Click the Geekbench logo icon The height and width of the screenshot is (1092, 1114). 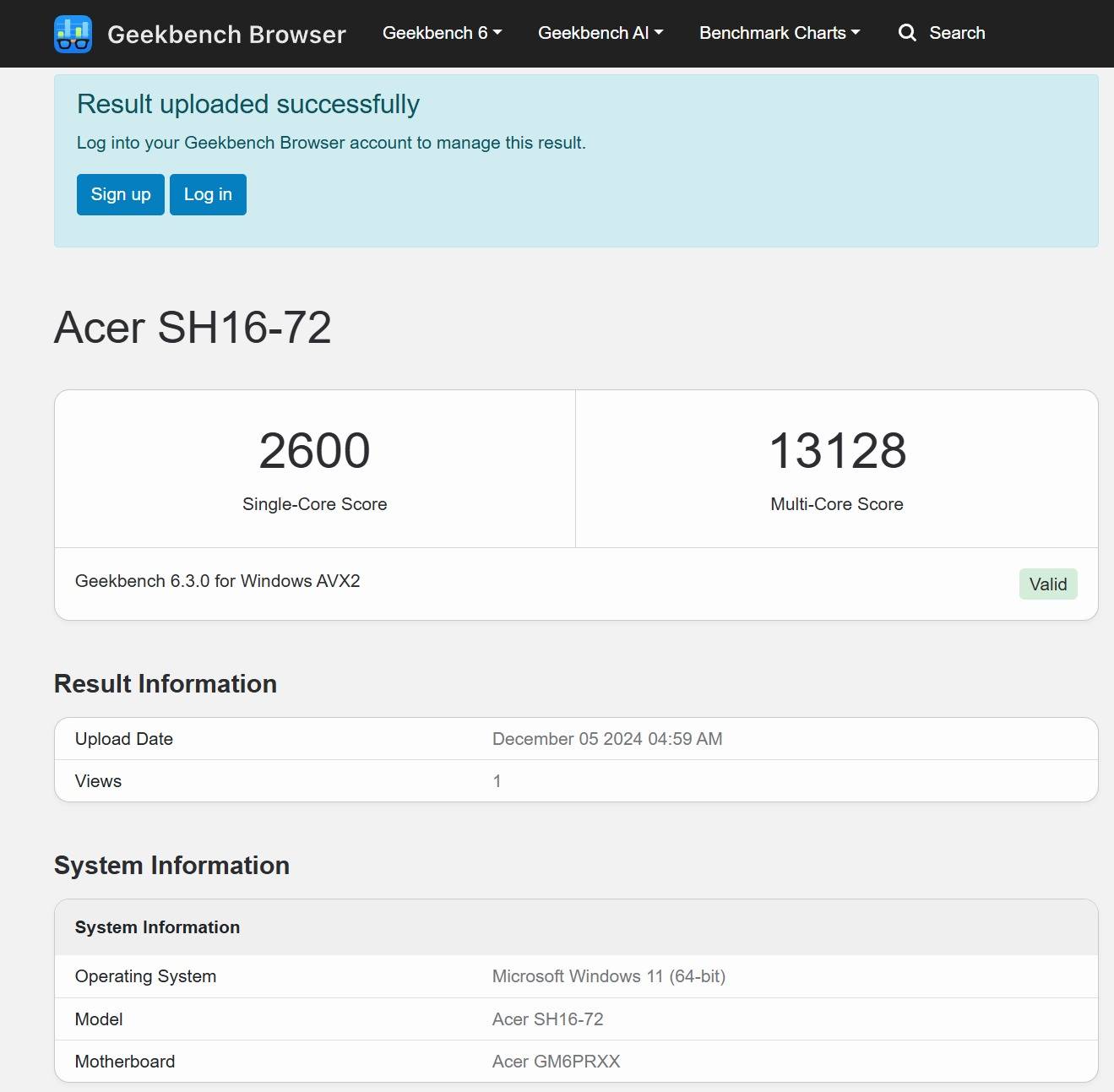pos(73,34)
